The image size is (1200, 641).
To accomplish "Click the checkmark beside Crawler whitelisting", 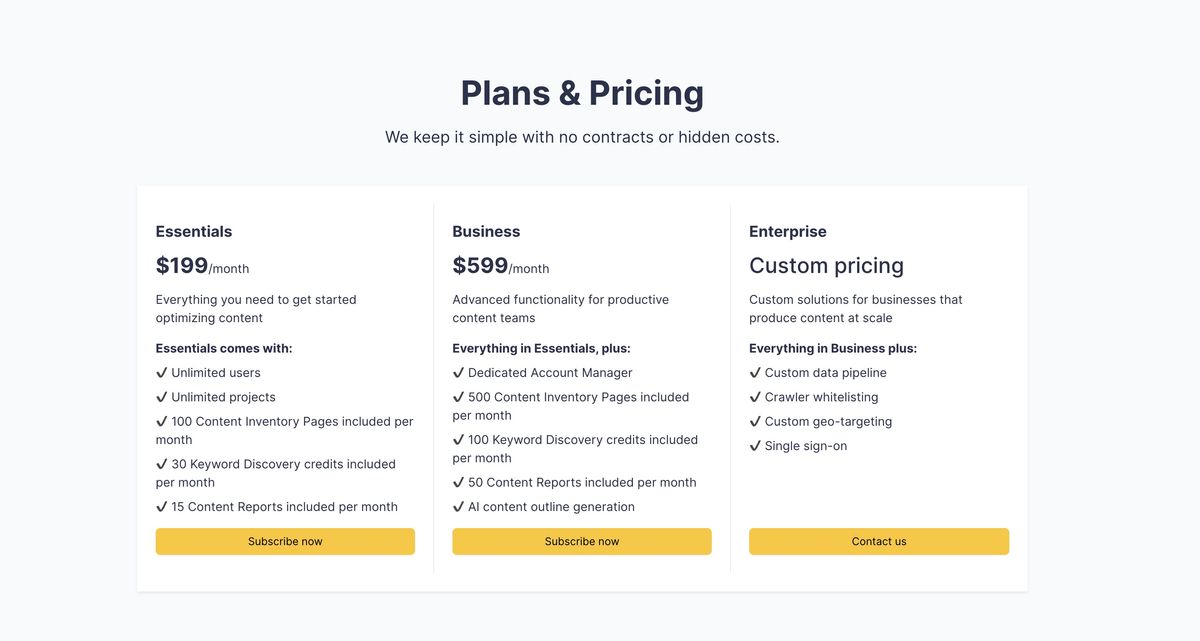I will click(x=755, y=397).
